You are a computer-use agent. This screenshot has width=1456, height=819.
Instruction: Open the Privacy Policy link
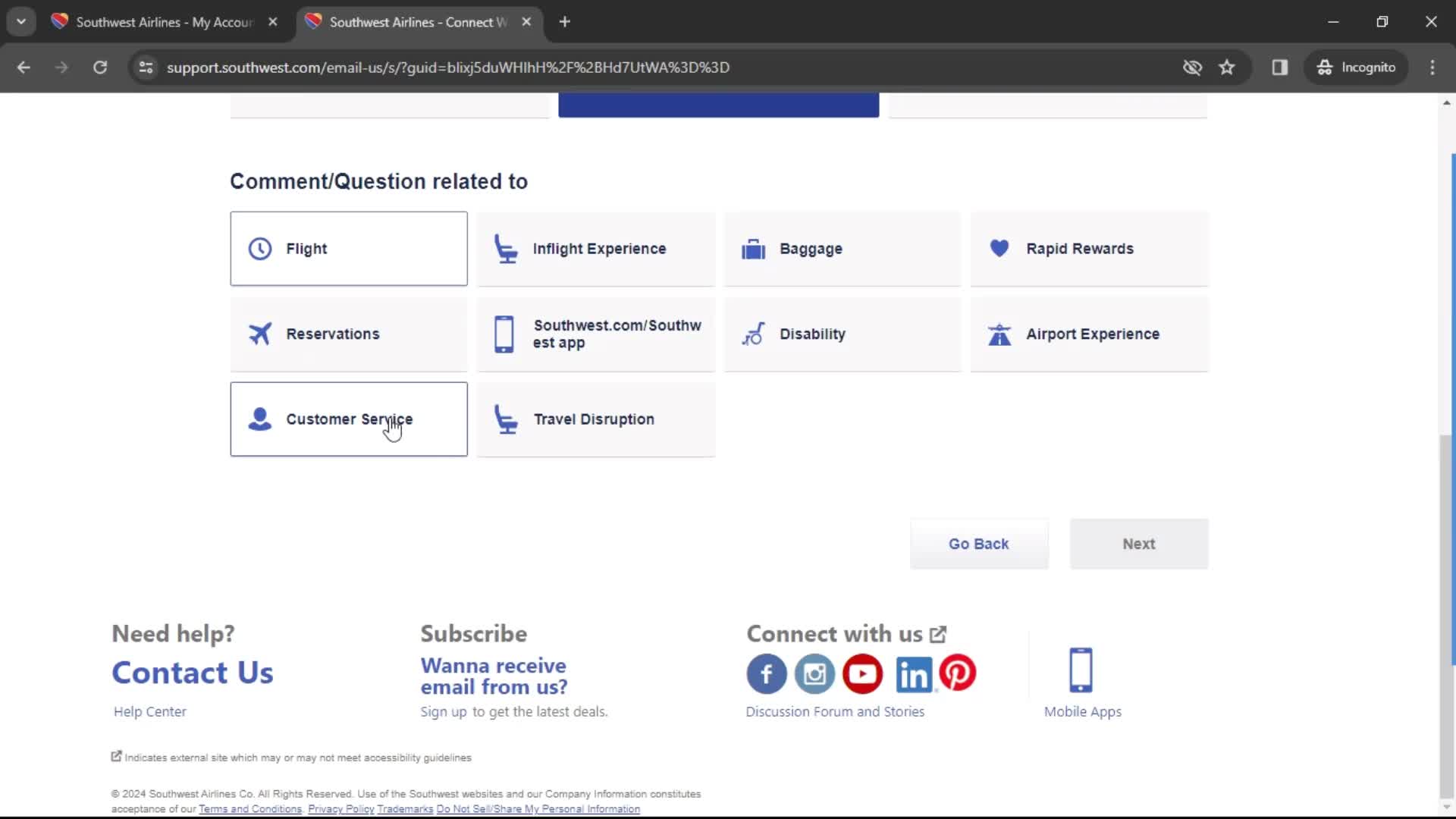pos(340,809)
